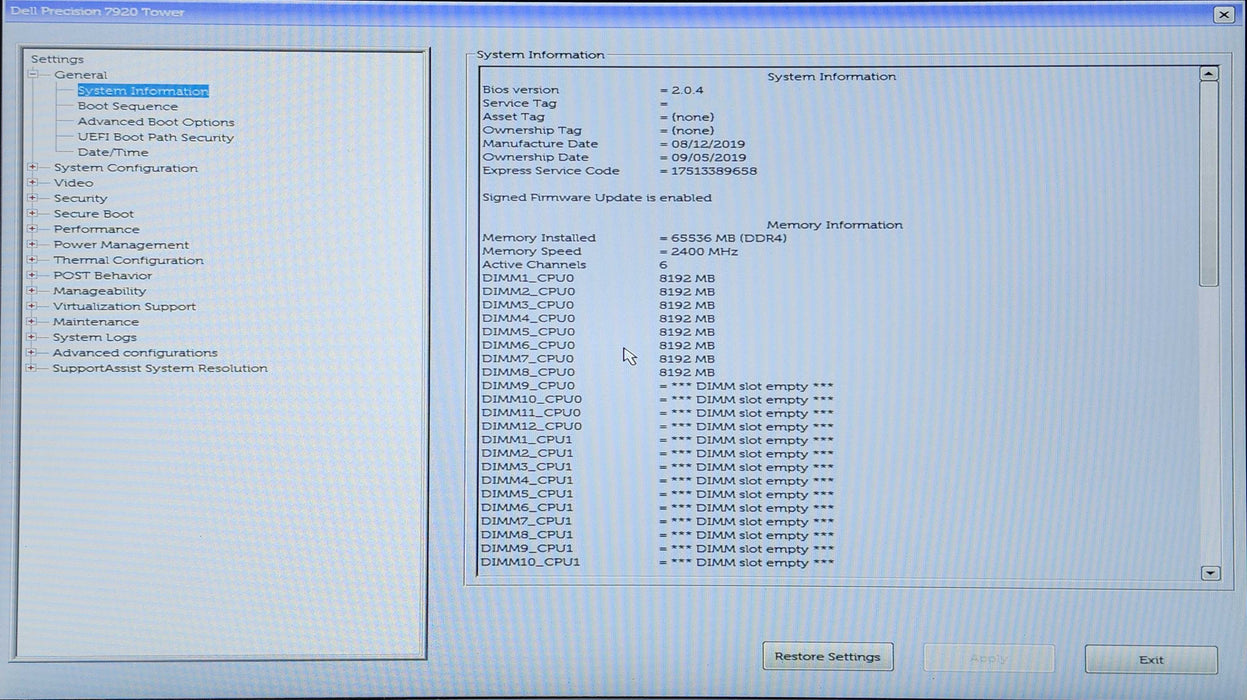The width and height of the screenshot is (1247, 700).
Task: Select Boot Sequence under General
Action: pyautogui.click(x=126, y=106)
